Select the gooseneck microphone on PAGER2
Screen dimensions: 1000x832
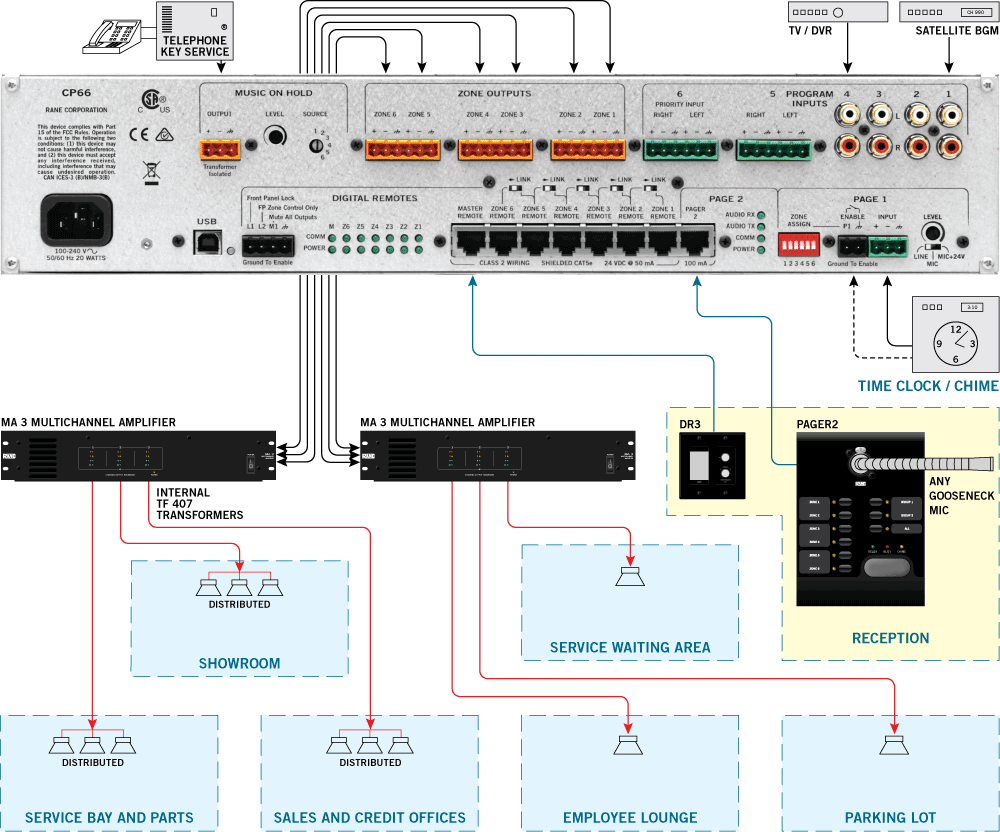pyautogui.click(x=920, y=462)
